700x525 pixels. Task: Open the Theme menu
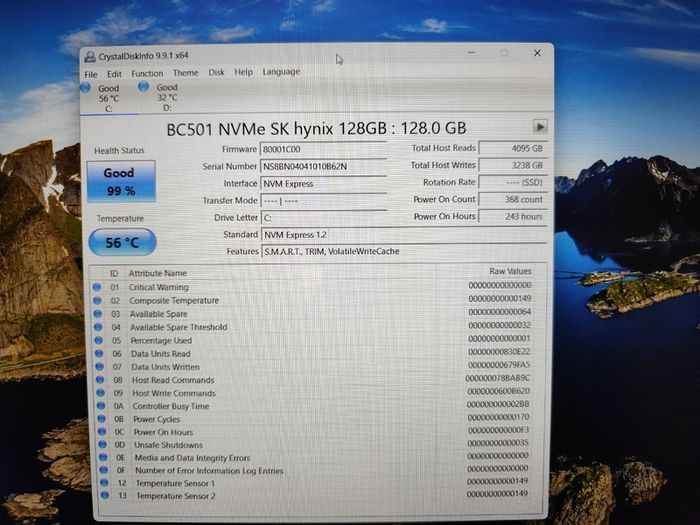(185, 72)
